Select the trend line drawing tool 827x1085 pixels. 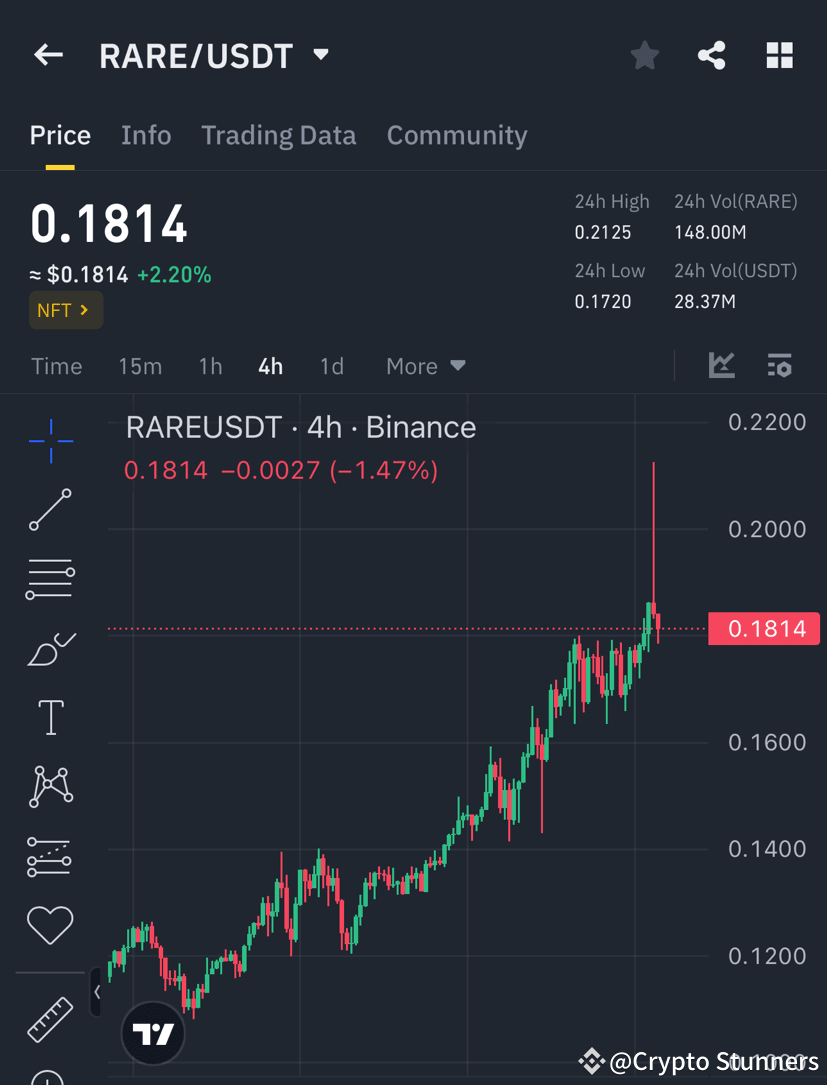50,510
